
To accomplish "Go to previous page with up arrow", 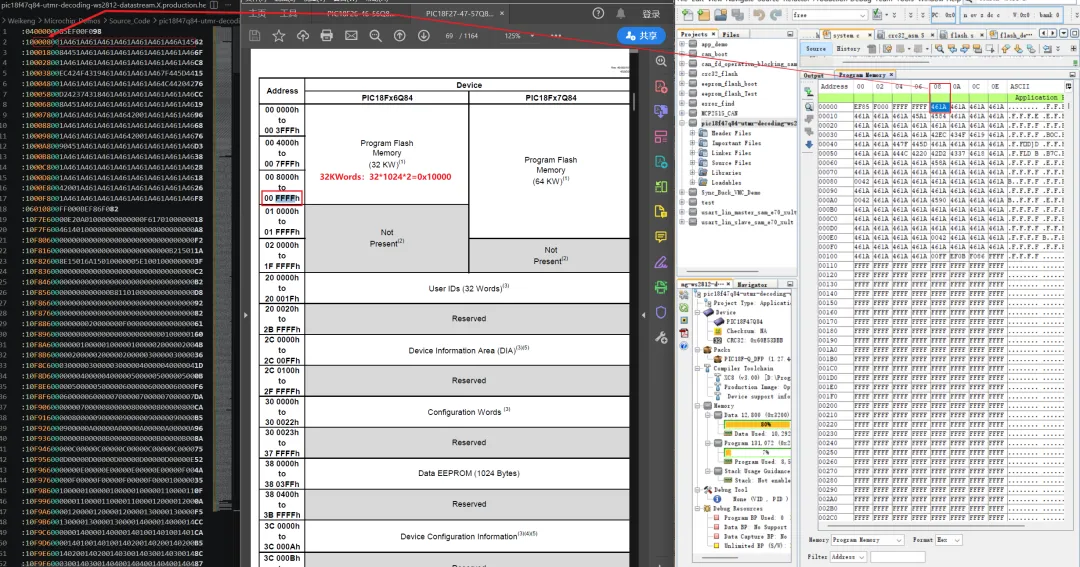I will tap(399, 36).
